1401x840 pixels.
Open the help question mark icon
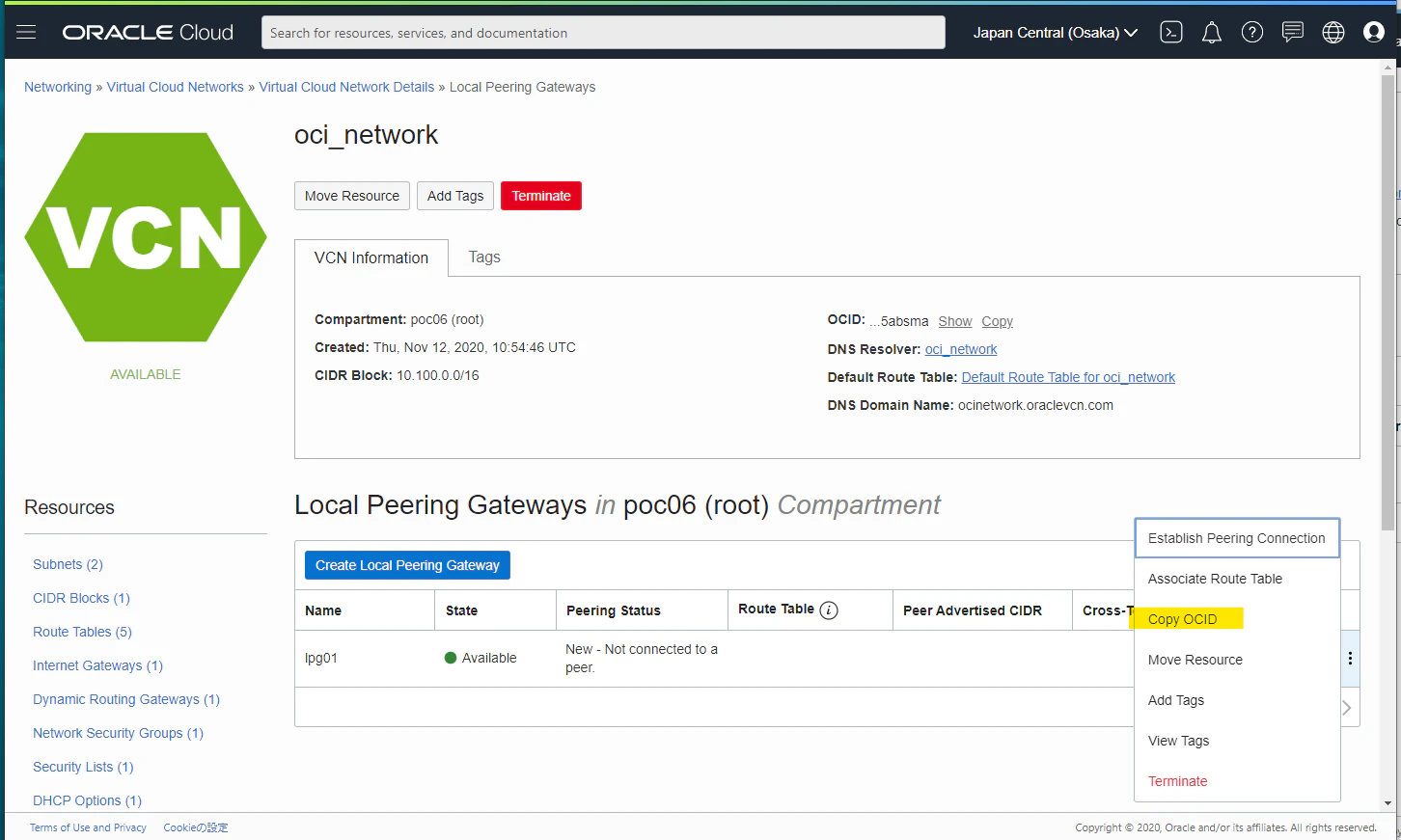(x=1252, y=33)
